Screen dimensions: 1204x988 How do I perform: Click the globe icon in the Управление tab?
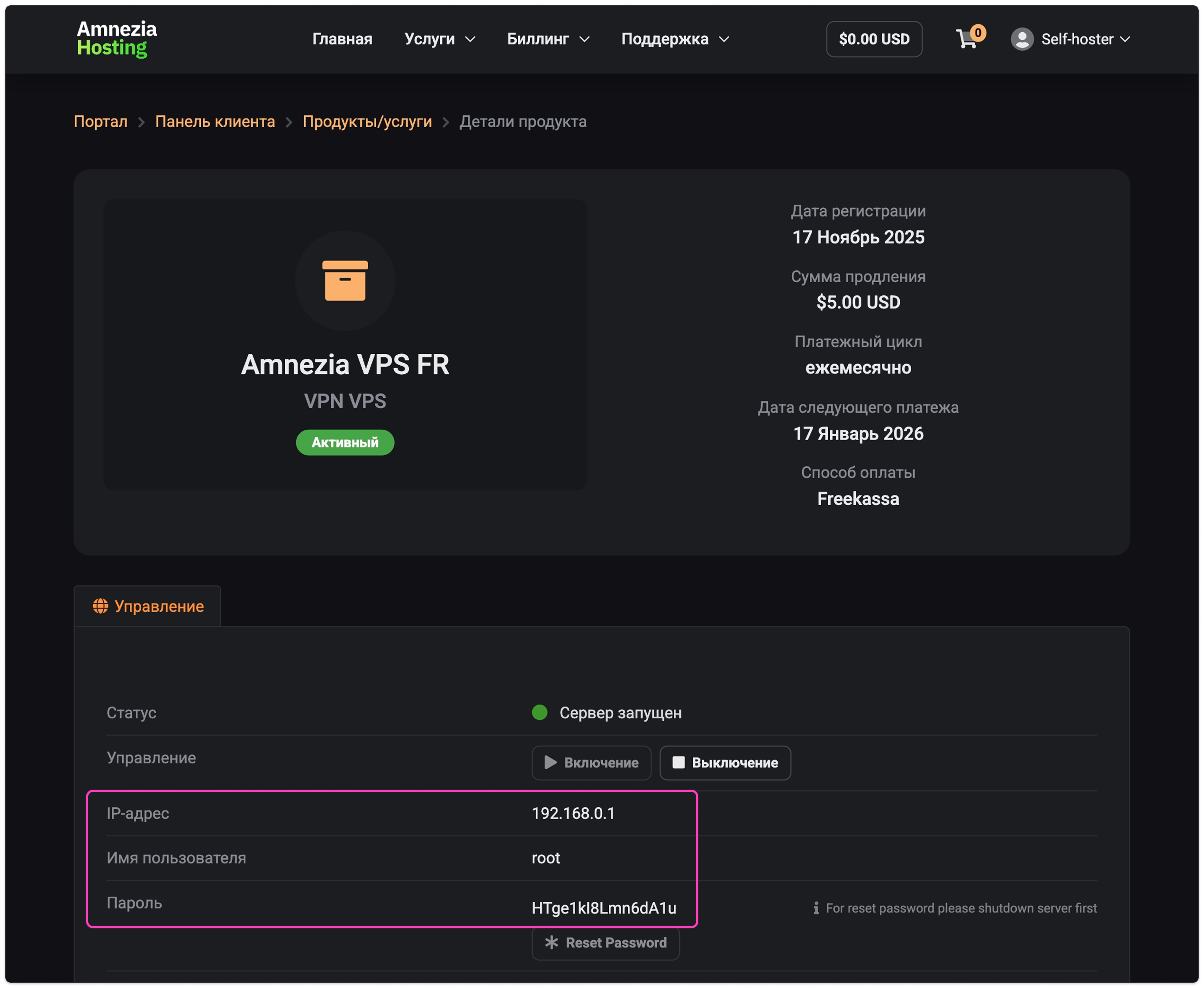pyautogui.click(x=101, y=606)
